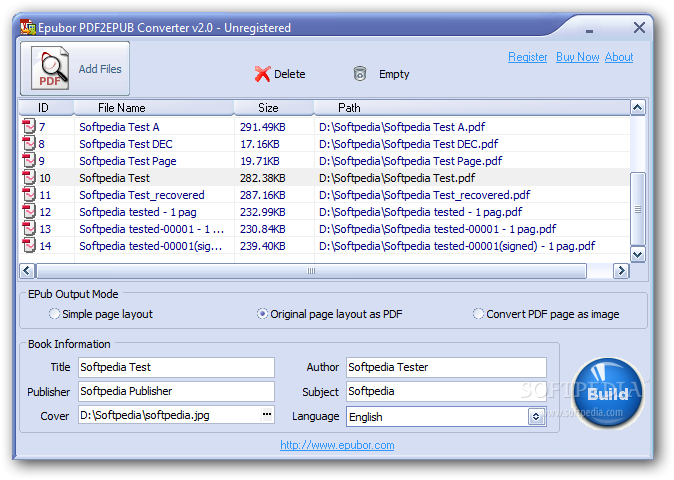The height and width of the screenshot is (480, 674).
Task: Sort by the ID column header
Action: (x=46, y=107)
